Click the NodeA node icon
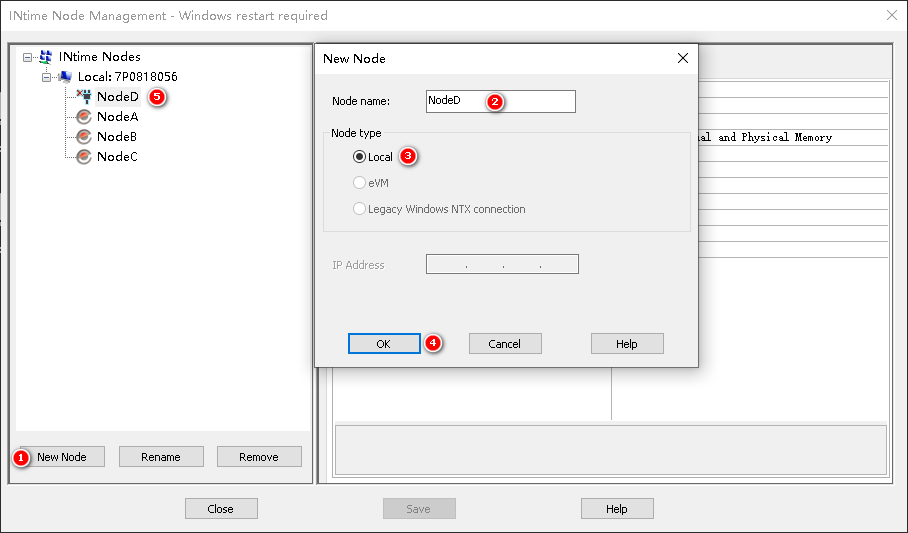Screen dimensions: 908x533 (x=84, y=116)
